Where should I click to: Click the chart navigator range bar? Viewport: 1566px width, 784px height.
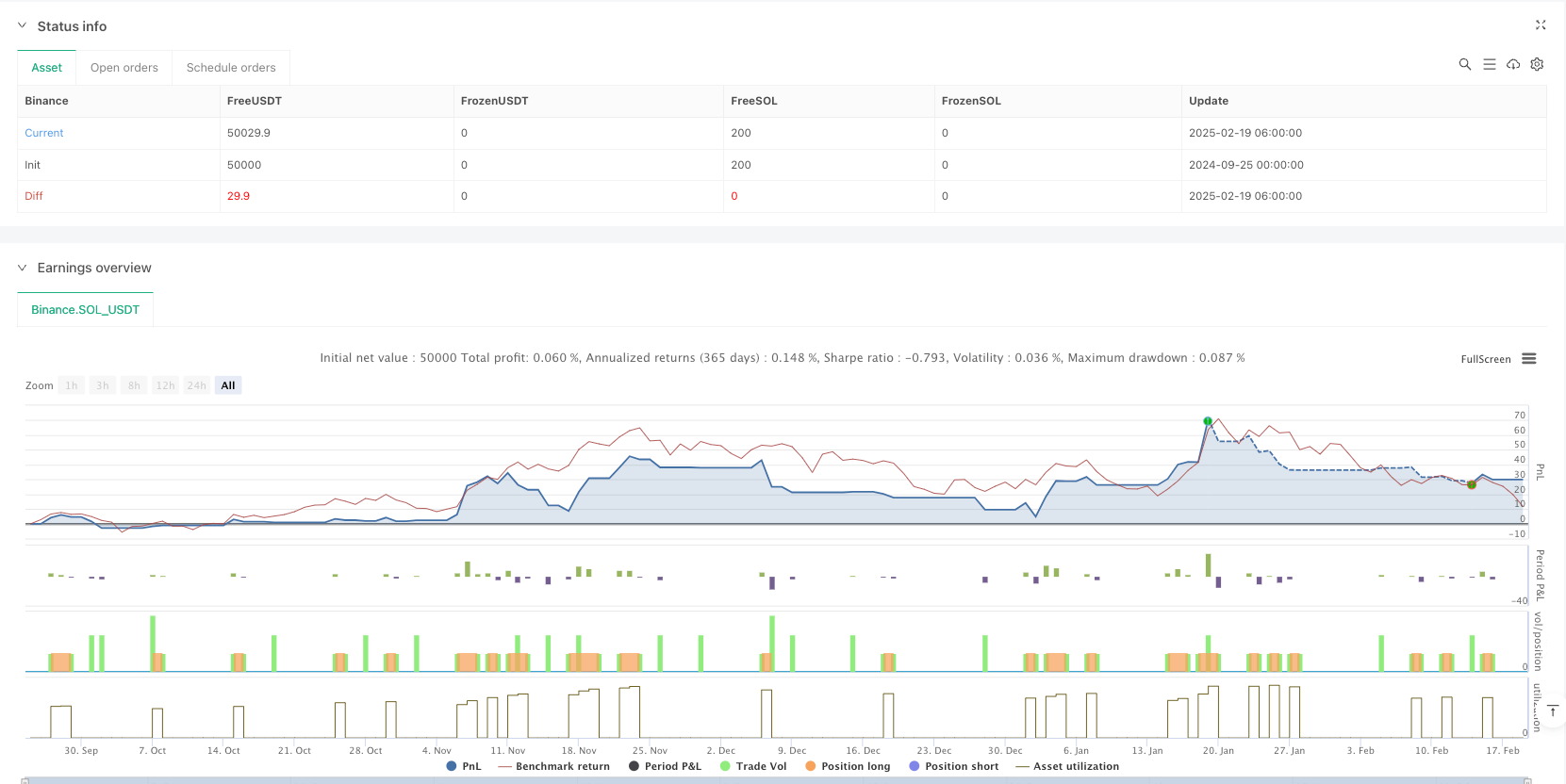(x=775, y=780)
